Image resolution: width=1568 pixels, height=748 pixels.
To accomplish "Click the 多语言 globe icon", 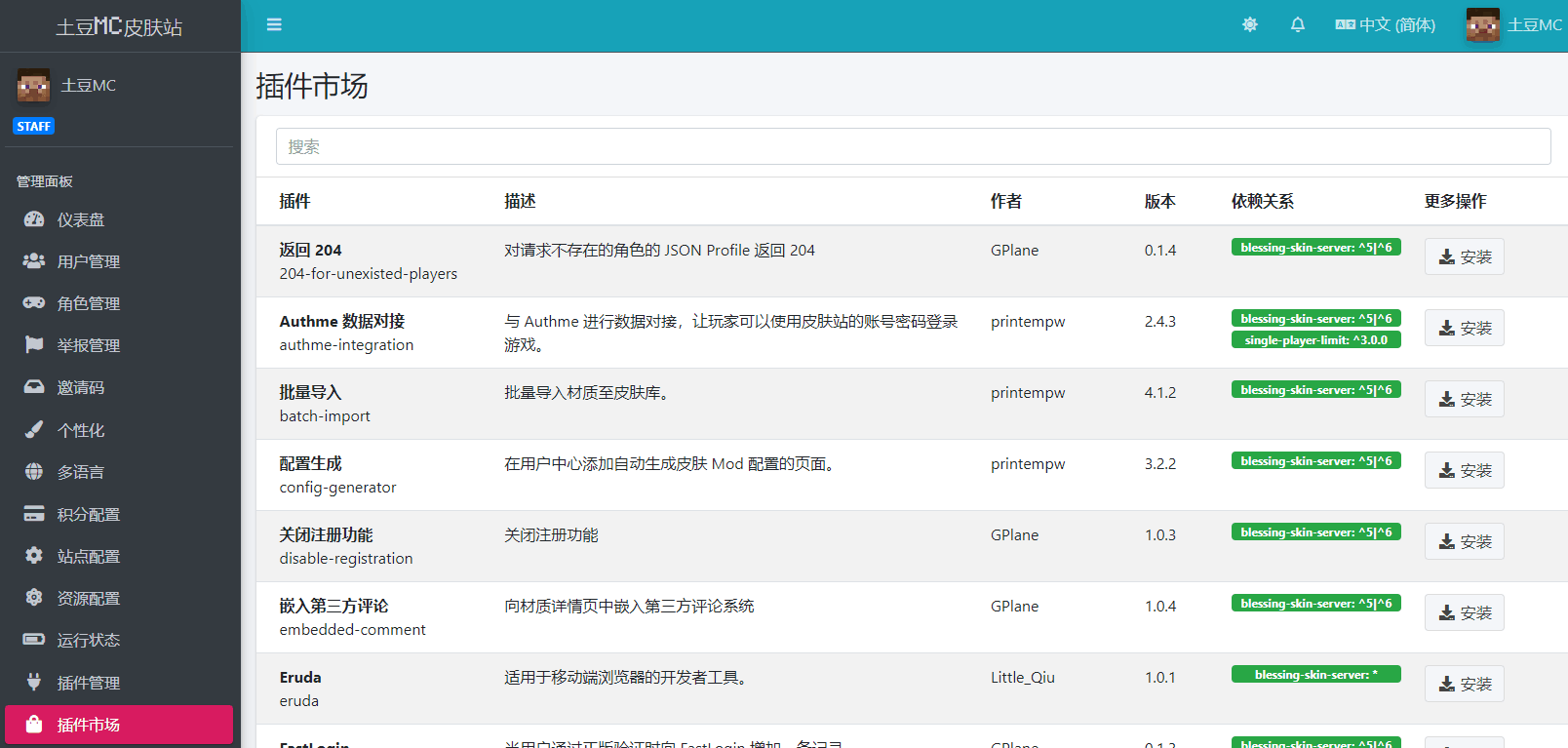I will pyautogui.click(x=34, y=472).
